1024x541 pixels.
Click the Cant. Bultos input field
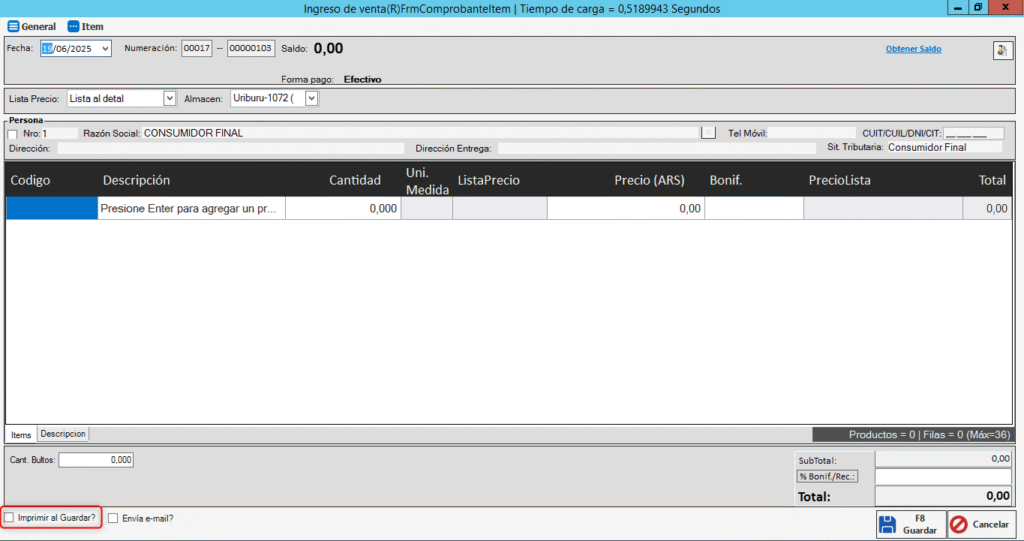(95, 460)
